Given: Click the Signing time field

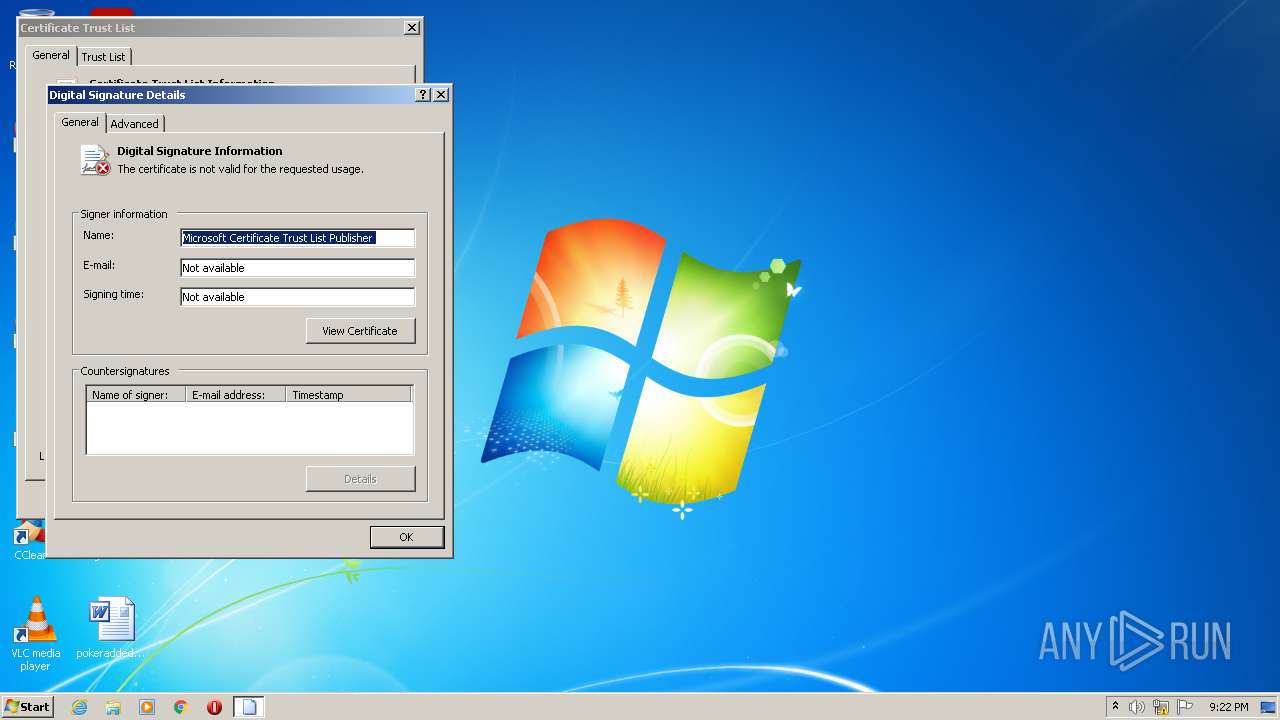Looking at the screenshot, I should tap(297, 297).
